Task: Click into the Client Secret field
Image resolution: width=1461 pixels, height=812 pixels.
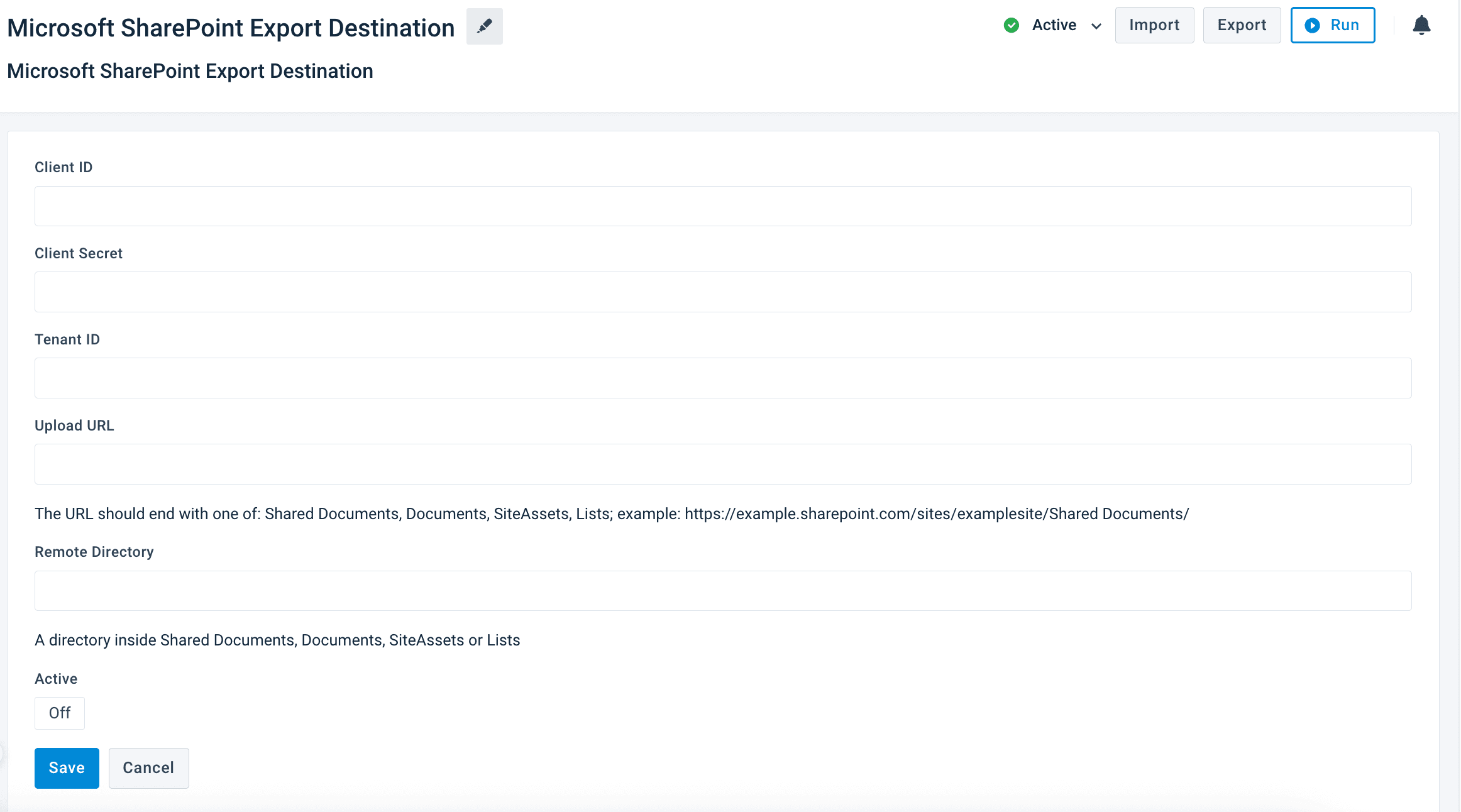Action: (723, 292)
